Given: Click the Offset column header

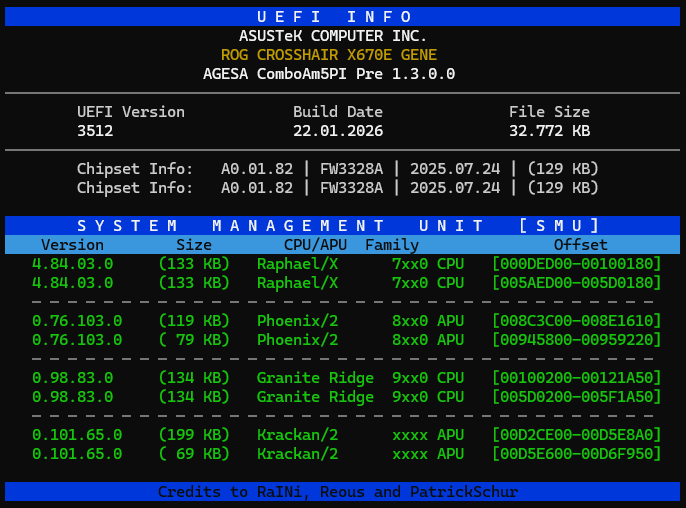Looking at the screenshot, I should pos(581,245).
